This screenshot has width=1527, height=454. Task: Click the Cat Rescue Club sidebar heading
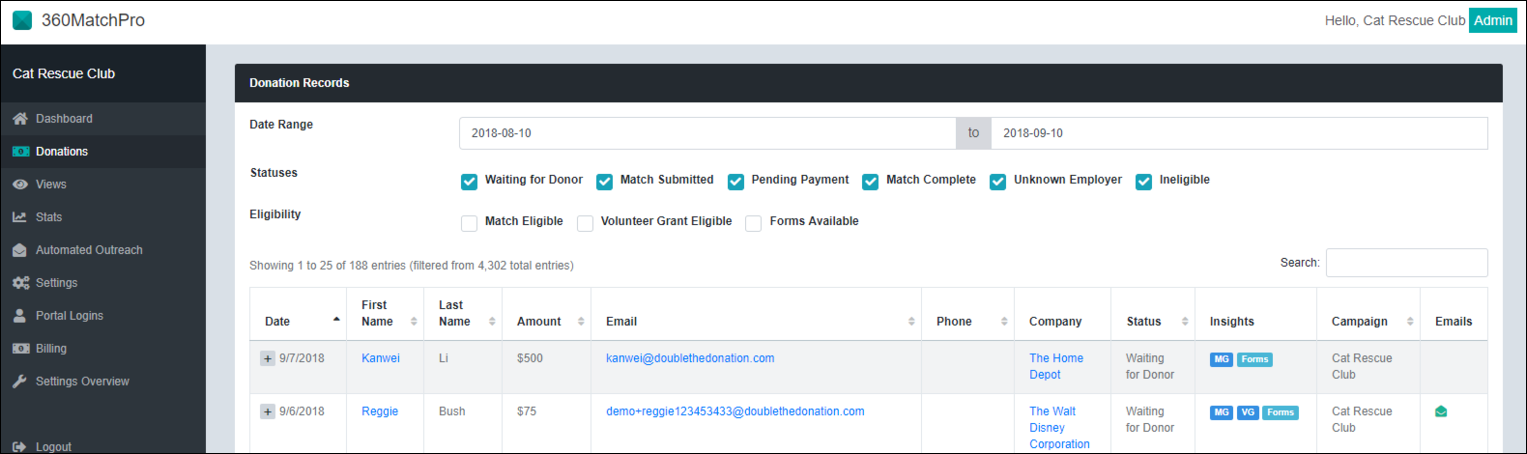tap(64, 74)
